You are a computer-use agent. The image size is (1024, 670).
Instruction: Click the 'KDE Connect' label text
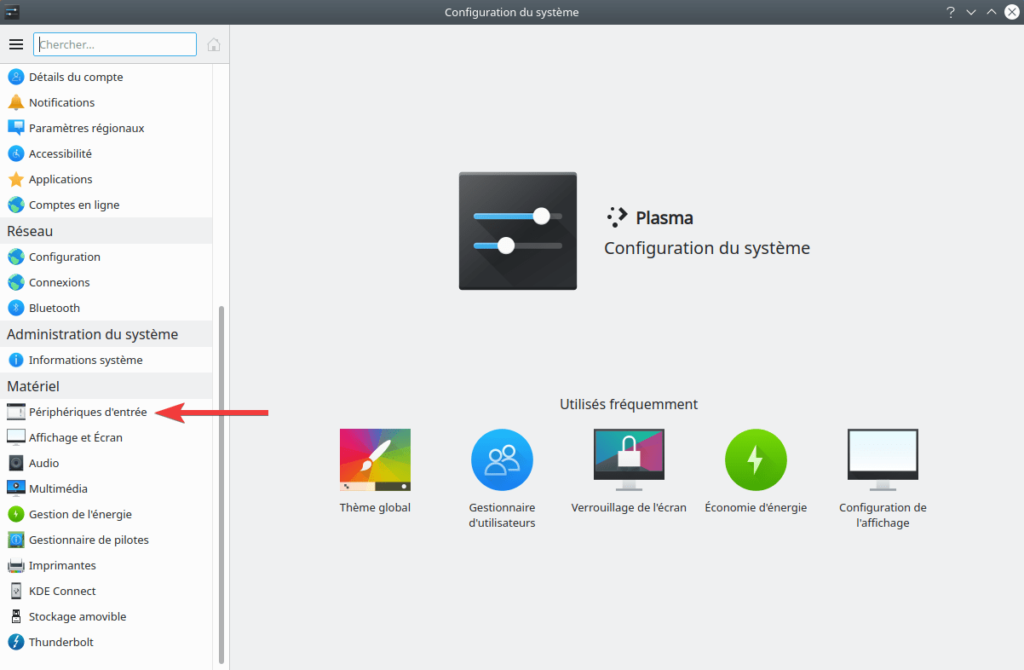point(62,591)
